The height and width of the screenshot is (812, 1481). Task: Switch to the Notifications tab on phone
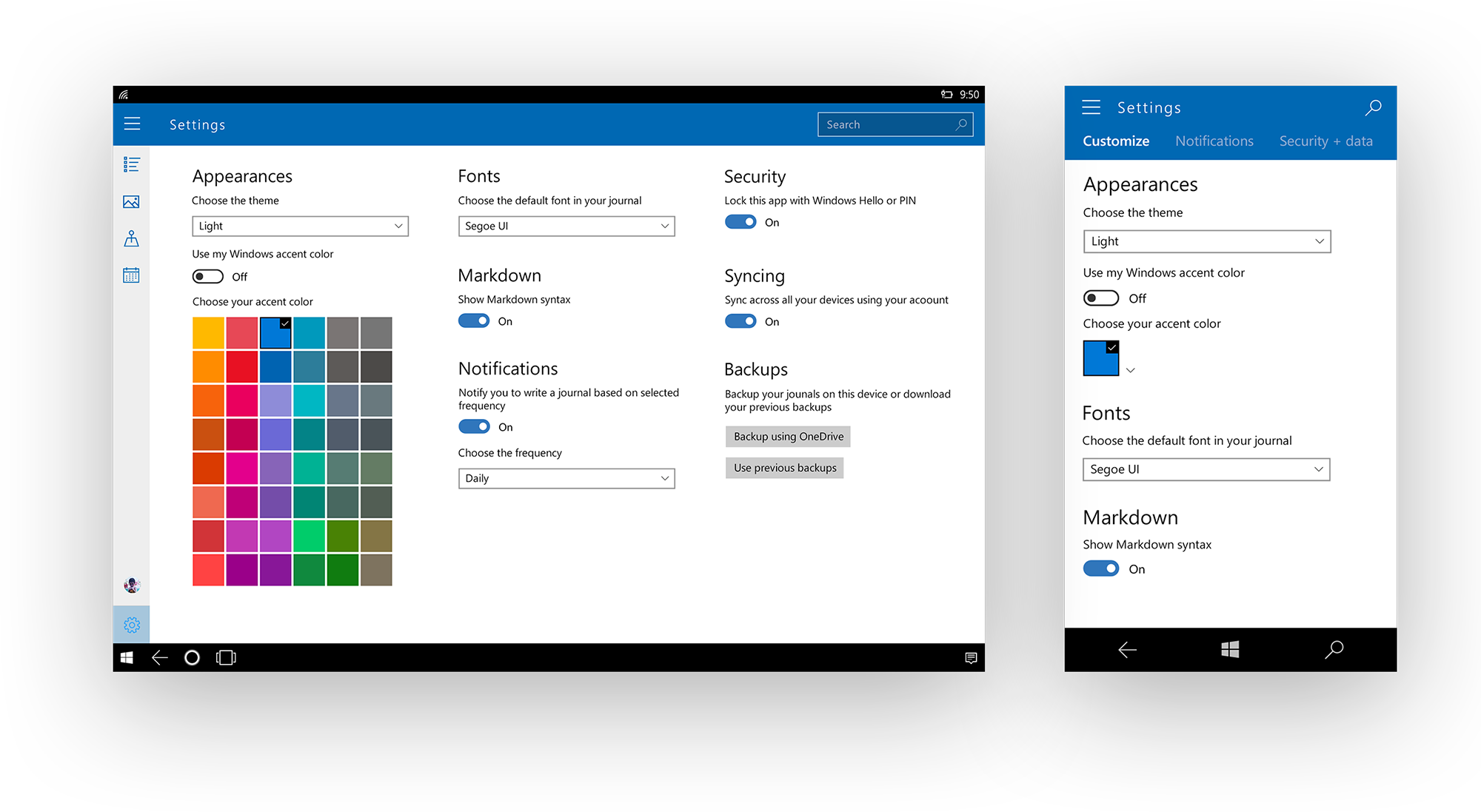pos(1214,141)
